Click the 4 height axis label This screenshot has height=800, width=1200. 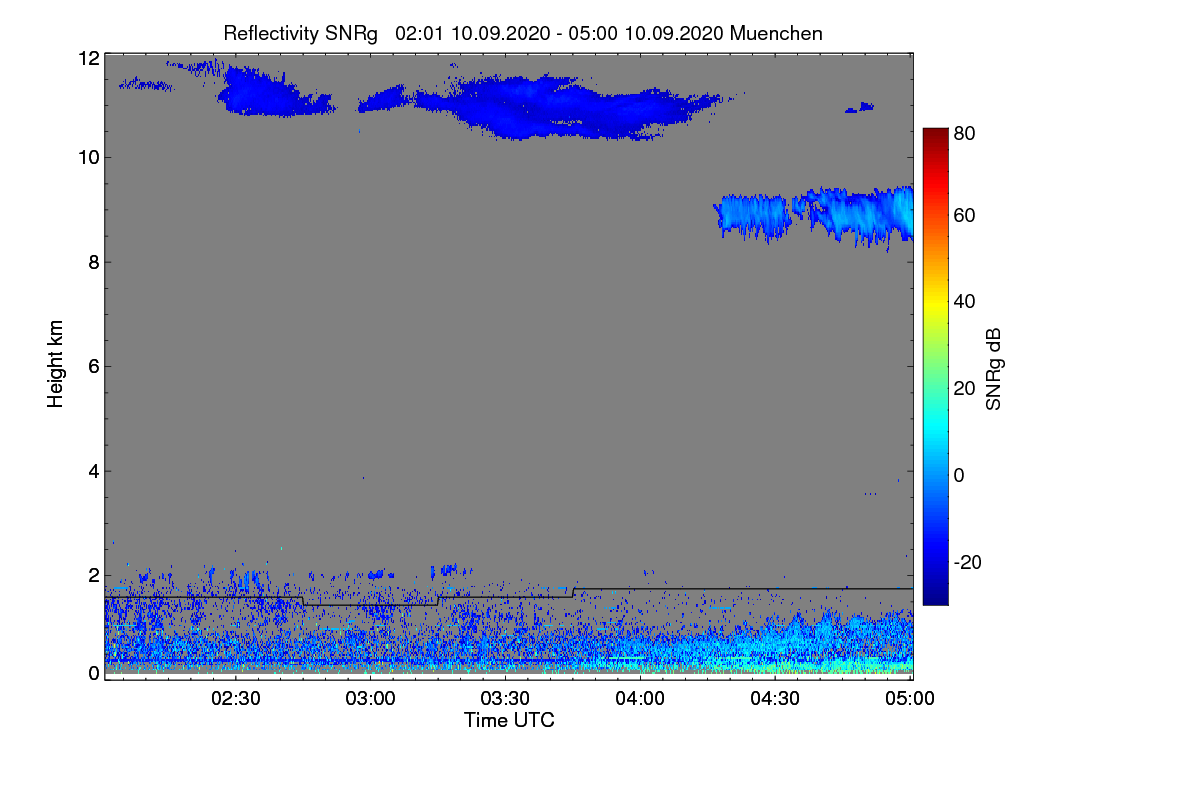tap(93, 471)
